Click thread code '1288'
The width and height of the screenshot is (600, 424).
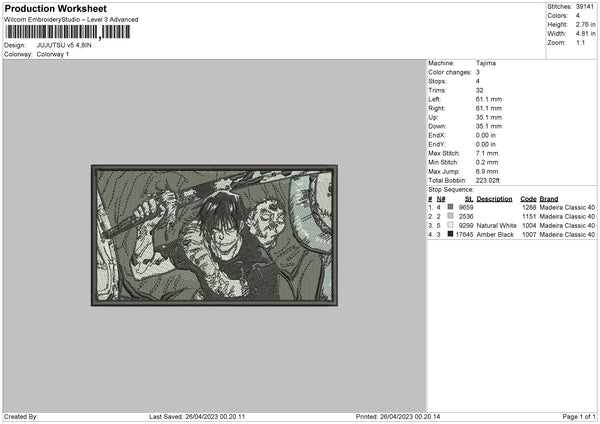[x=529, y=207]
